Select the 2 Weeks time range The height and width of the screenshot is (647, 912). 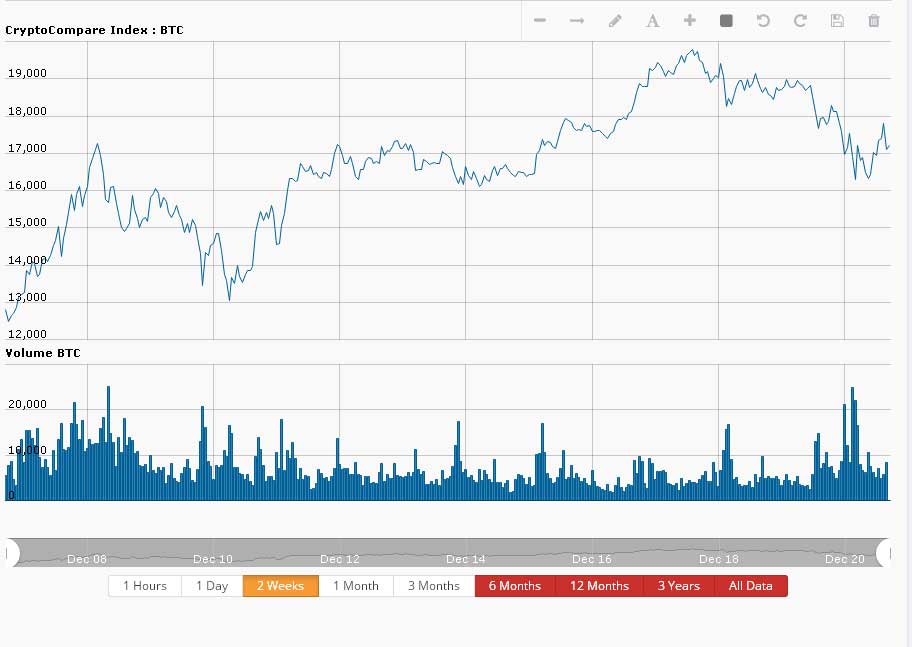click(280, 586)
